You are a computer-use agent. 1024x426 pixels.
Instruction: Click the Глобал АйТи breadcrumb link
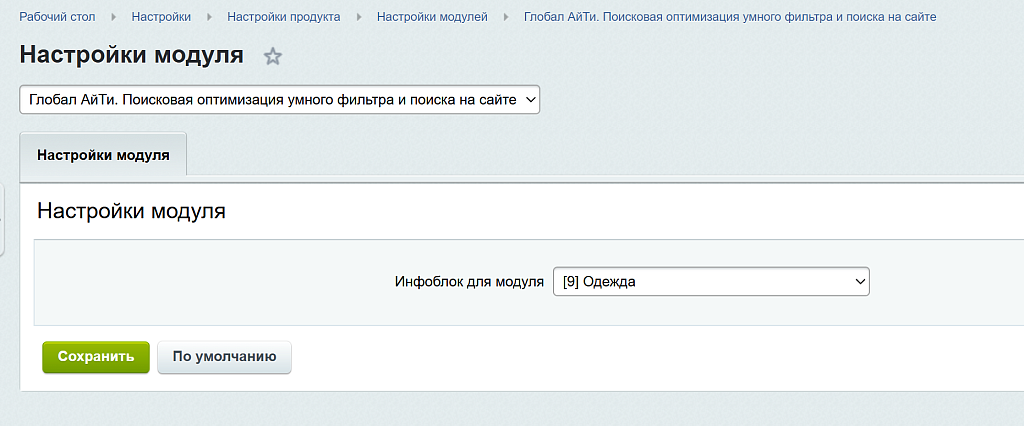[x=730, y=18]
